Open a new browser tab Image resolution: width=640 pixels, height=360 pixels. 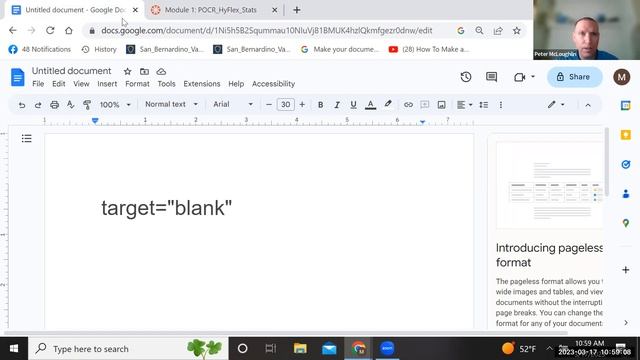pyautogui.click(x=297, y=10)
